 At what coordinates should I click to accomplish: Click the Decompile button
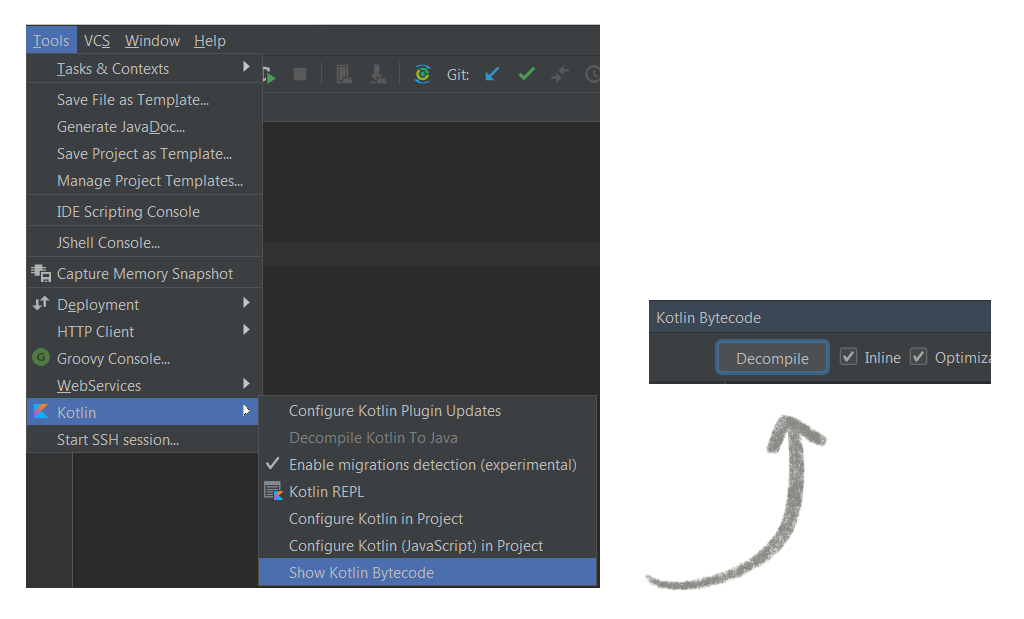[773, 358]
